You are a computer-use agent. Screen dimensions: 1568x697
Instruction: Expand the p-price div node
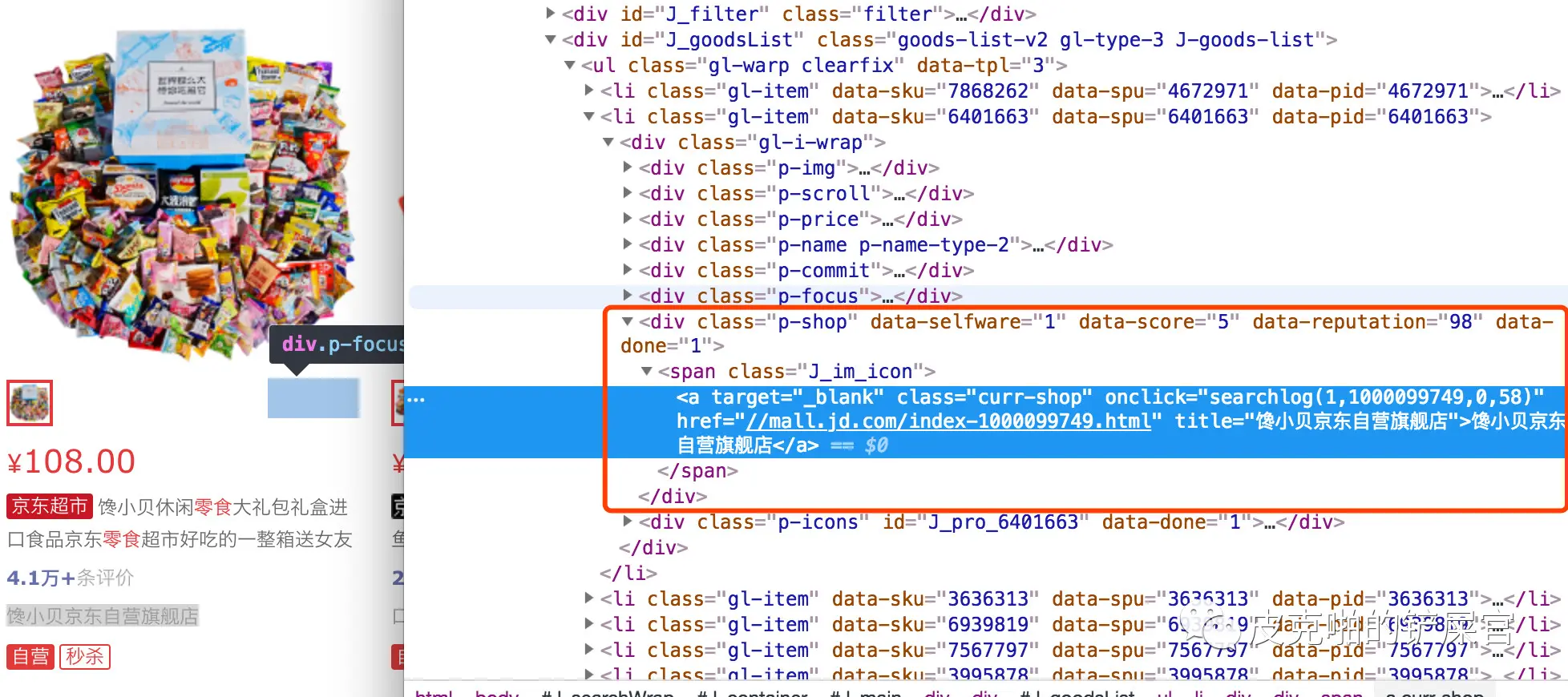(x=628, y=218)
